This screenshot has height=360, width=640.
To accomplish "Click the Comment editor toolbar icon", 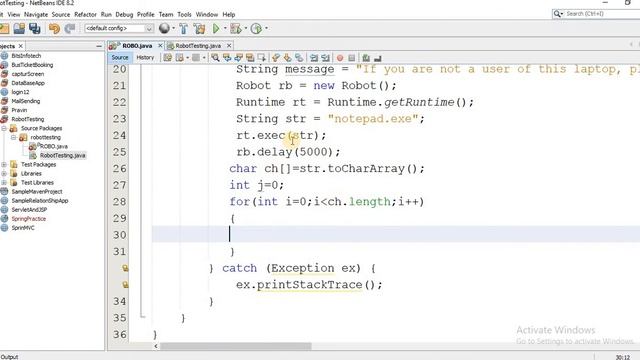I will (x=366, y=58).
